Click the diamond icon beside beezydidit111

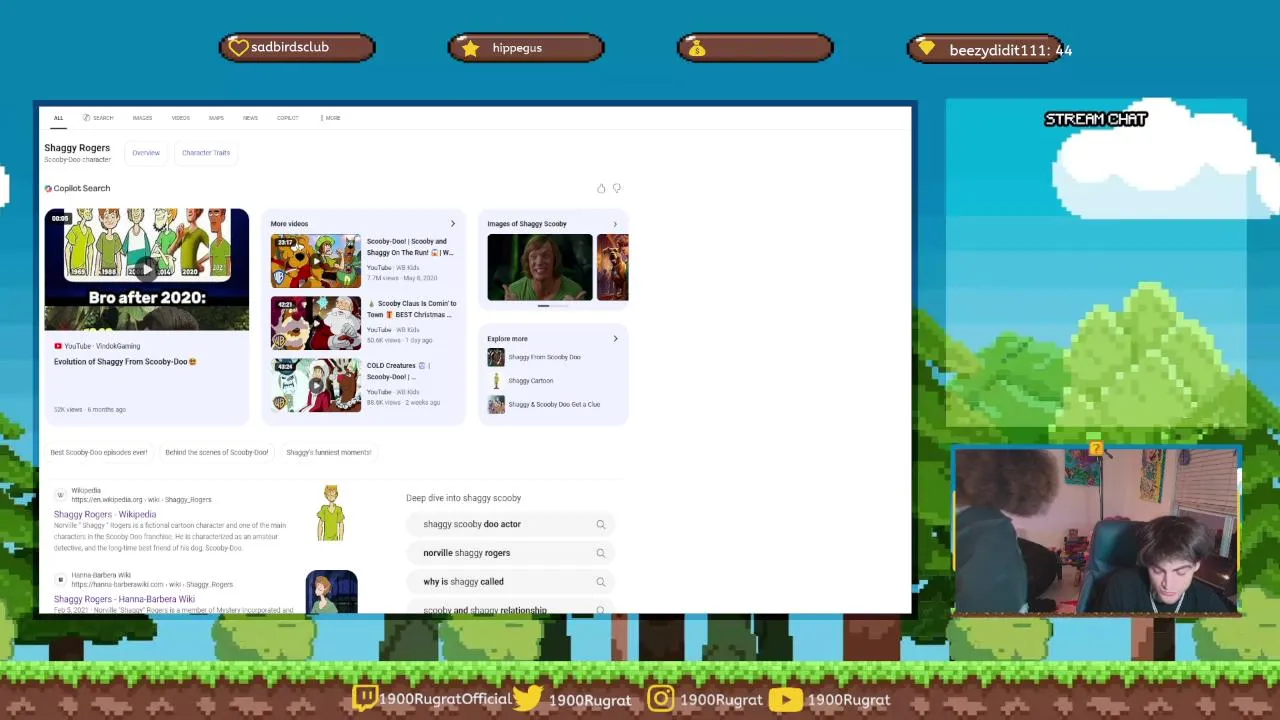tap(926, 48)
